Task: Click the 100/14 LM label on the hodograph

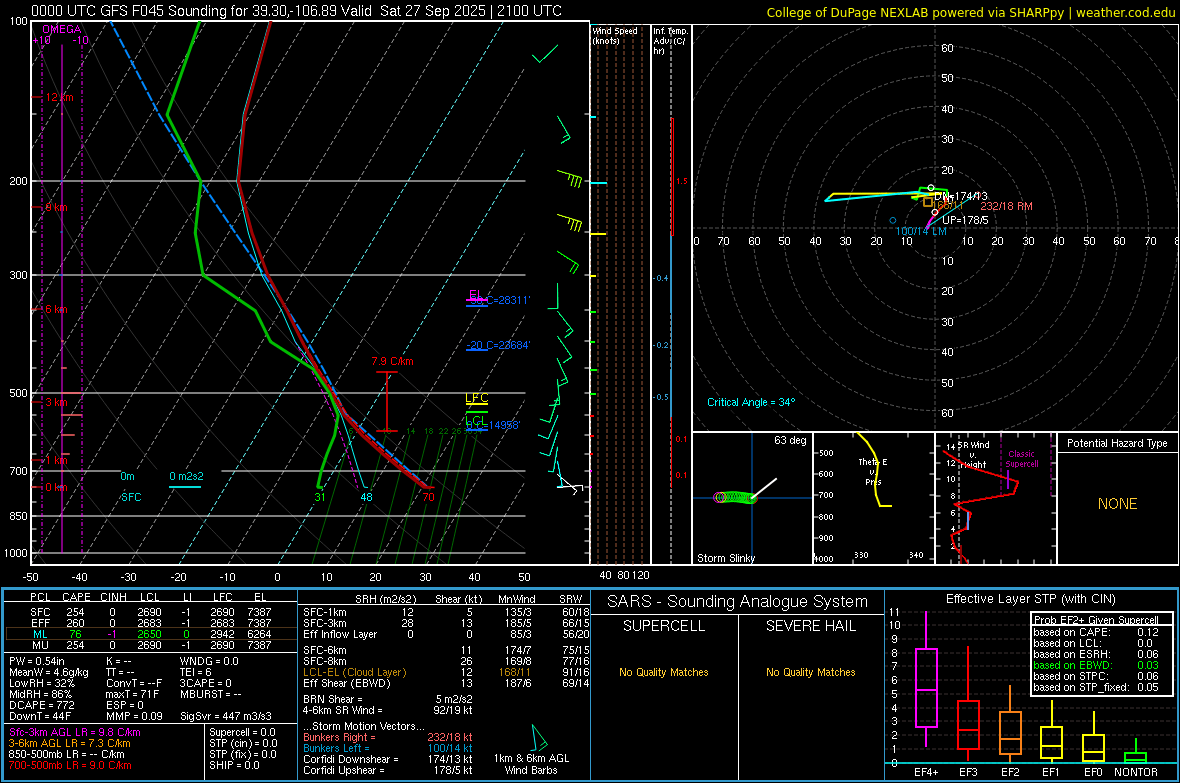Action: [x=921, y=231]
